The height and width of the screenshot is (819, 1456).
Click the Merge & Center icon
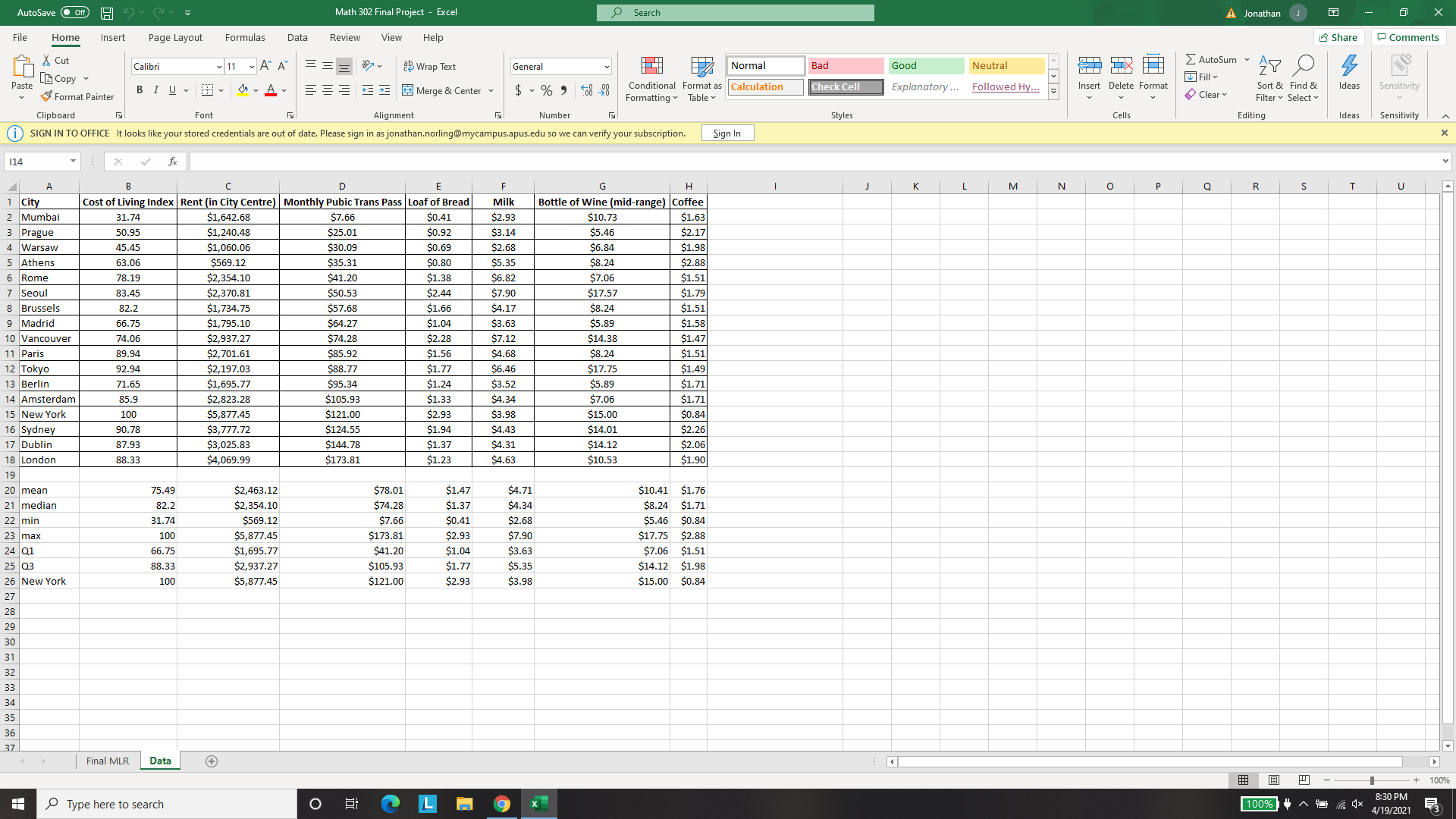pos(408,90)
